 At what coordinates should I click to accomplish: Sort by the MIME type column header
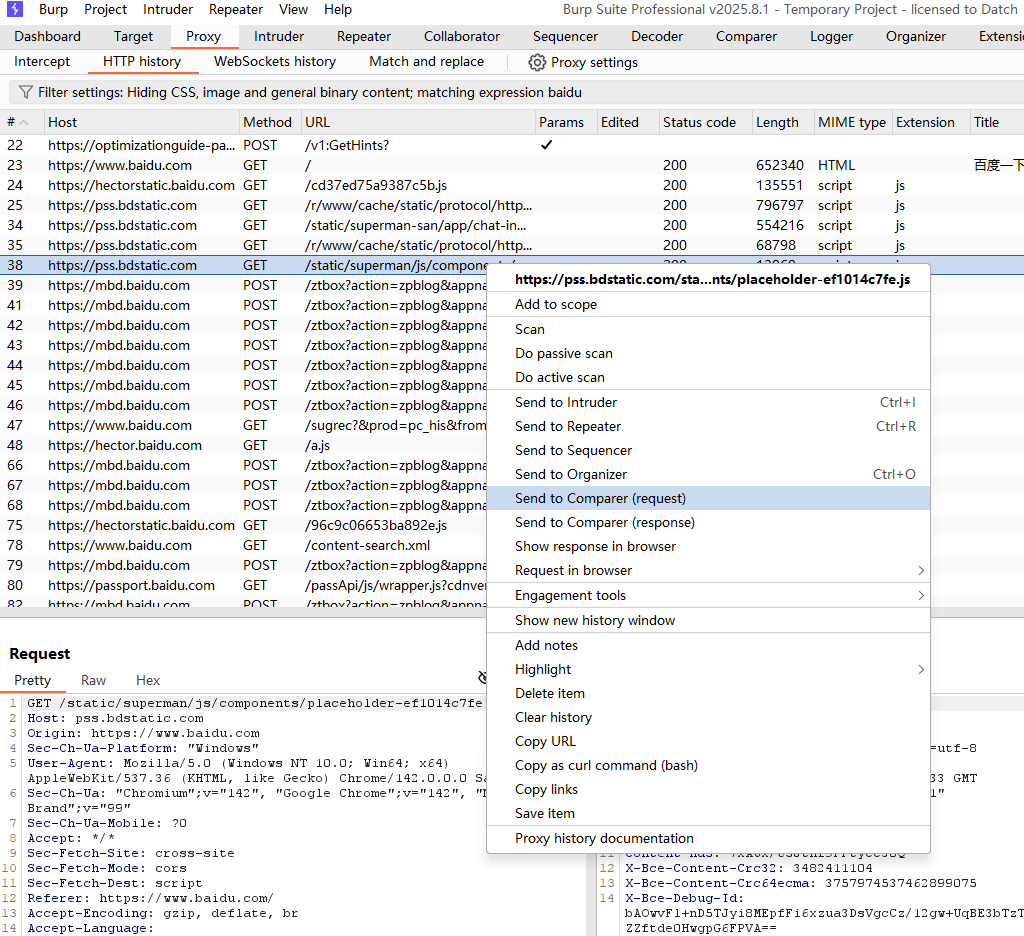click(x=852, y=123)
